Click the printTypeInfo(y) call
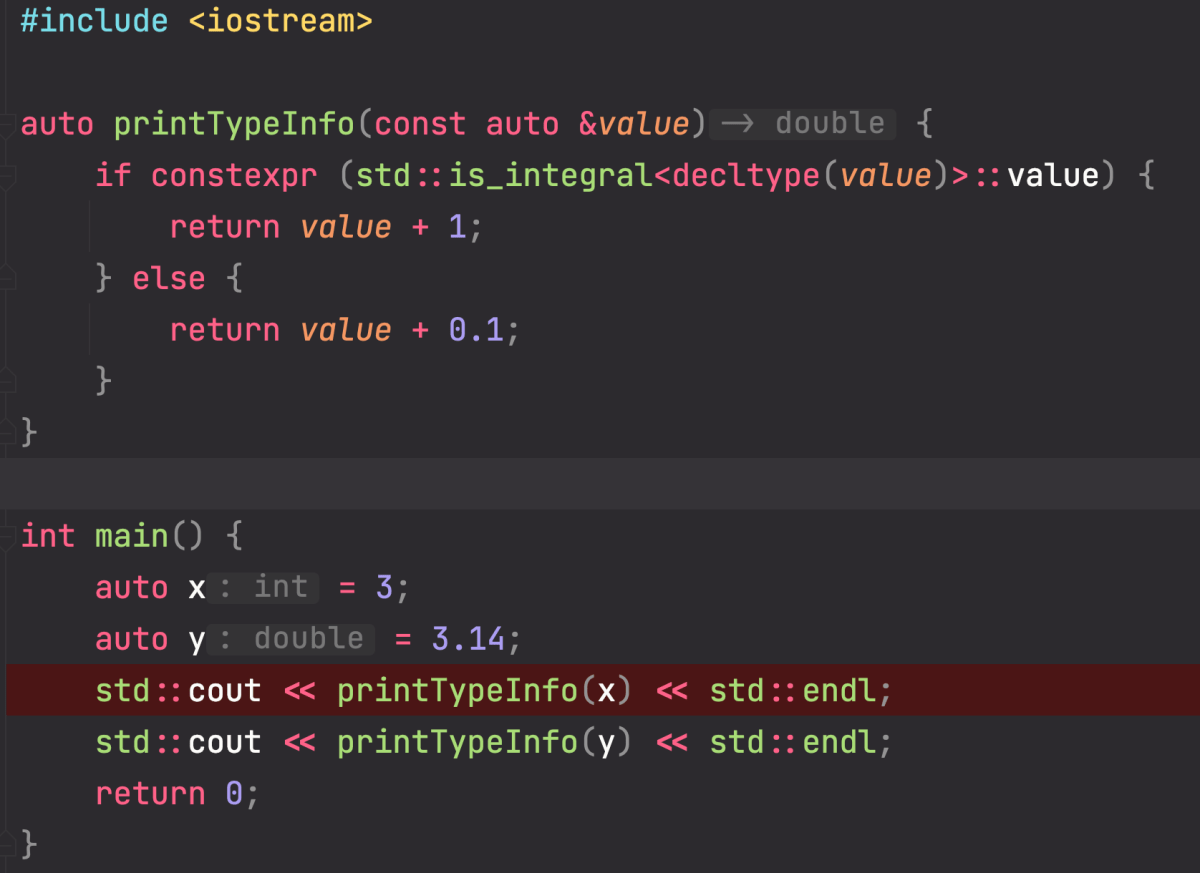 [x=485, y=743]
